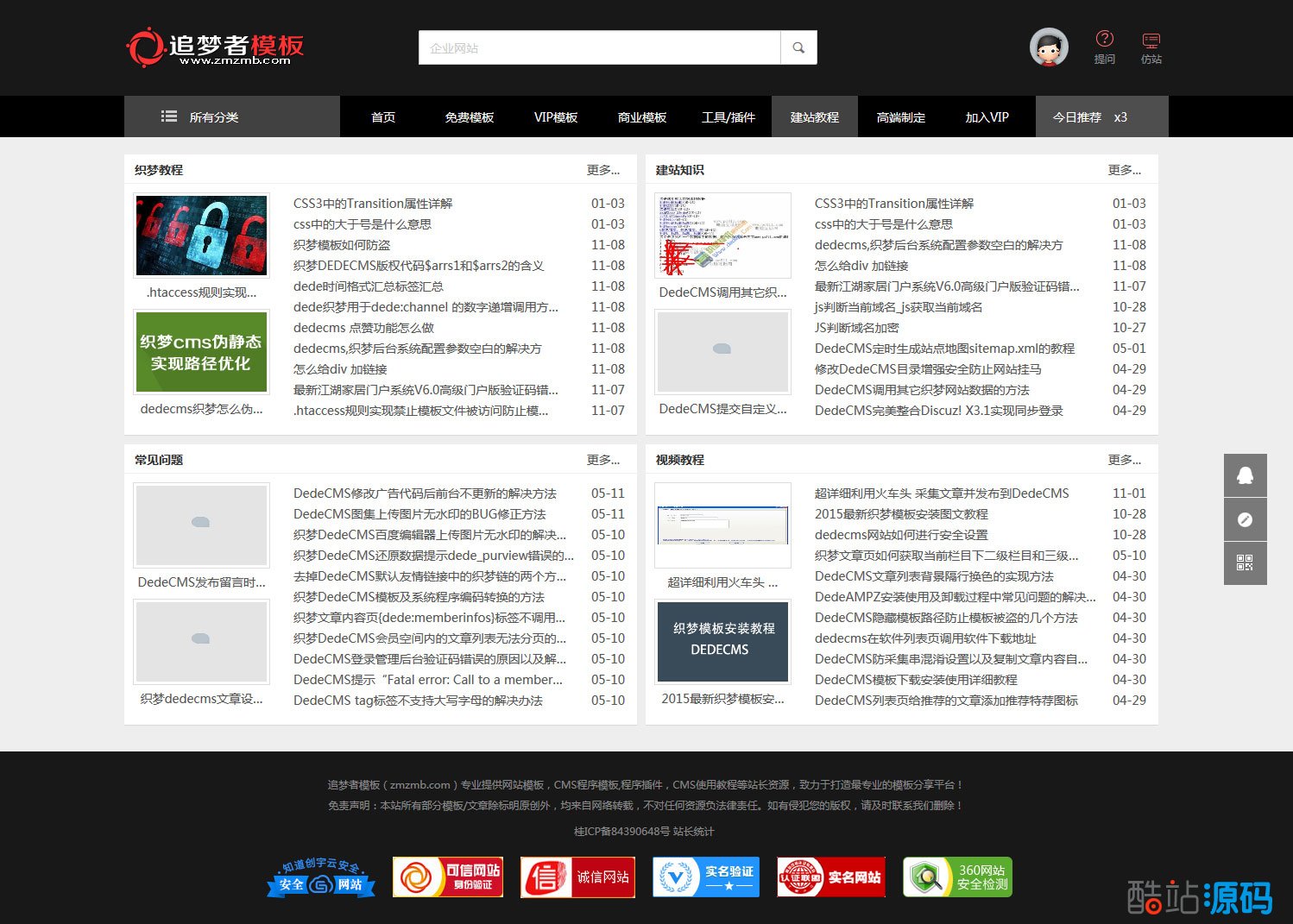
Task: Click the 提问 question mark icon
Action: (1104, 40)
